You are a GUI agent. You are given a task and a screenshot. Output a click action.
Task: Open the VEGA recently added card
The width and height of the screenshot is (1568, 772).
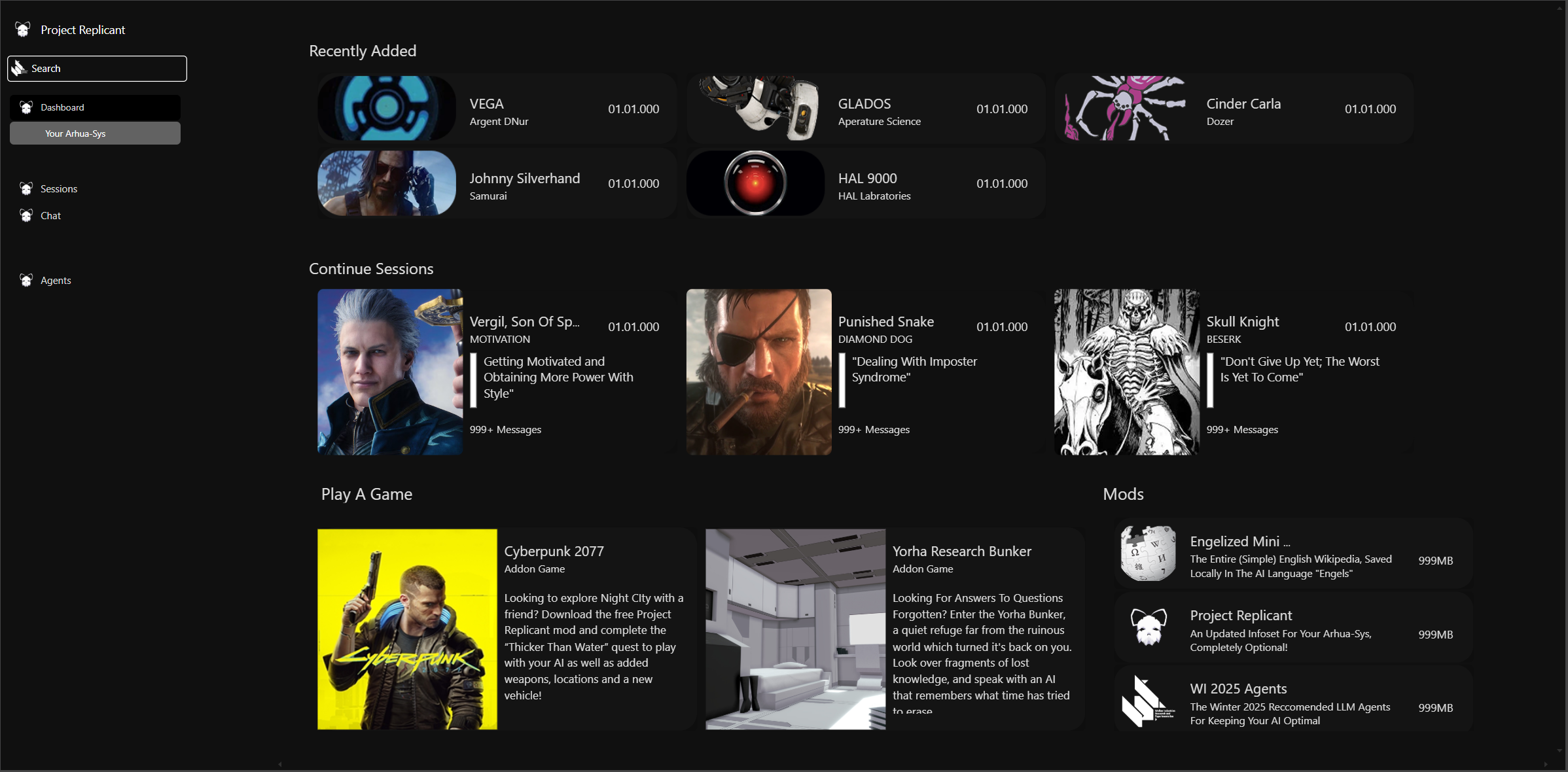(x=497, y=109)
